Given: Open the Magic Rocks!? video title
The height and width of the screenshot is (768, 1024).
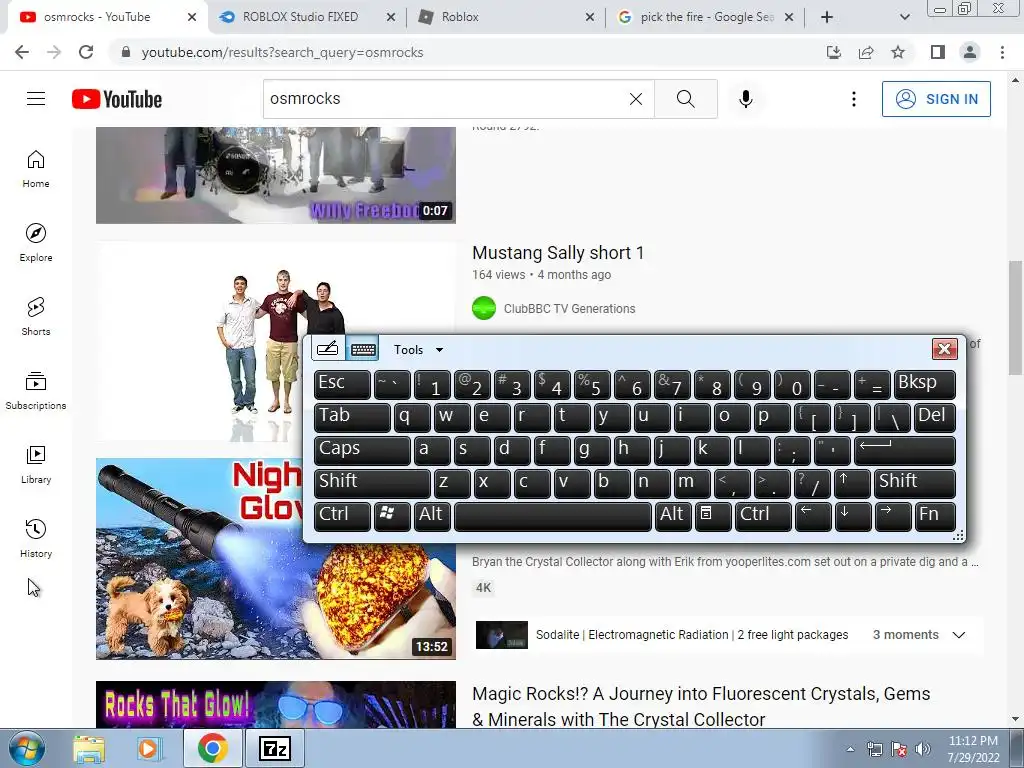Looking at the screenshot, I should click(701, 706).
